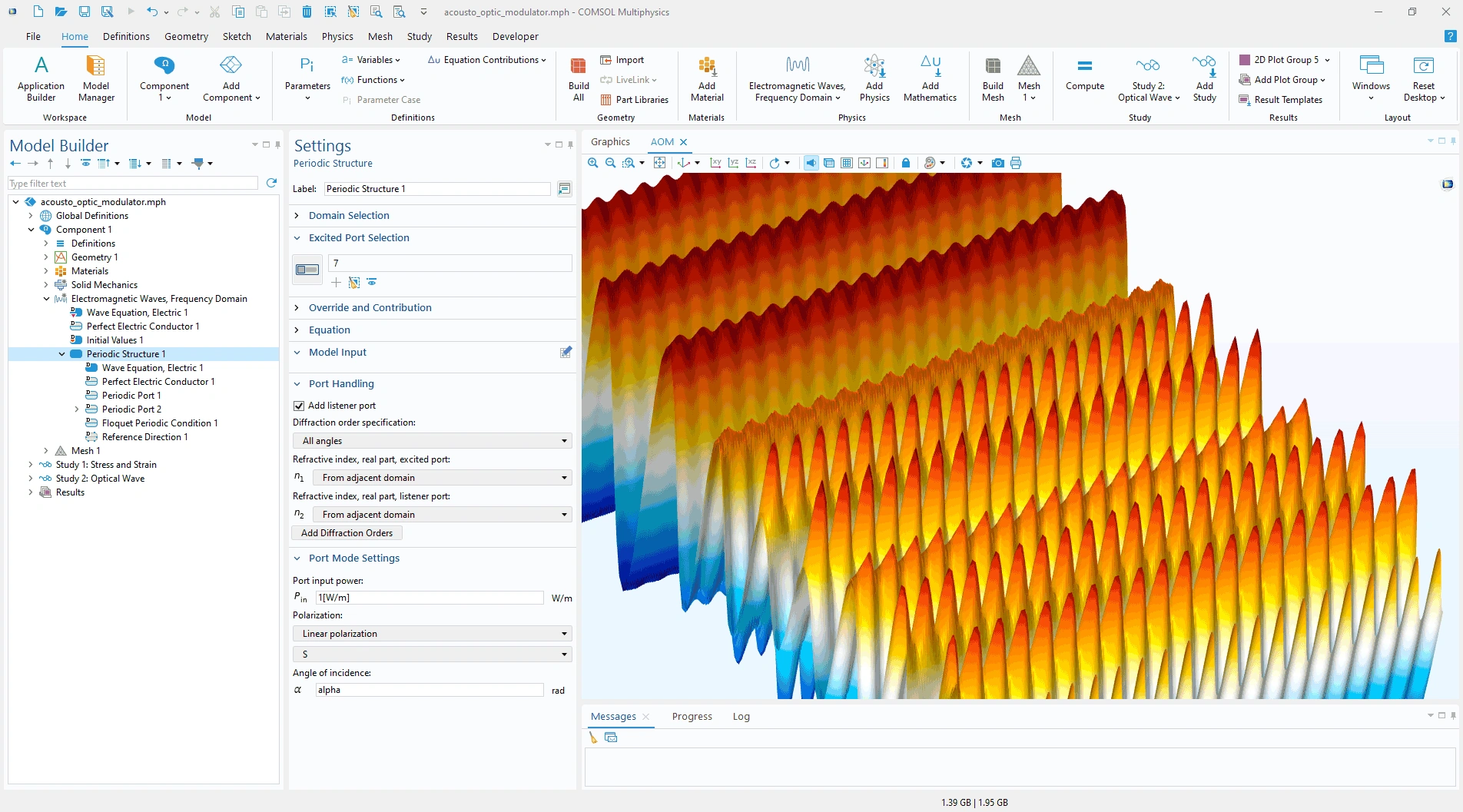Toggle the excited port selection active switch
1463x812 pixels.
[307, 270]
